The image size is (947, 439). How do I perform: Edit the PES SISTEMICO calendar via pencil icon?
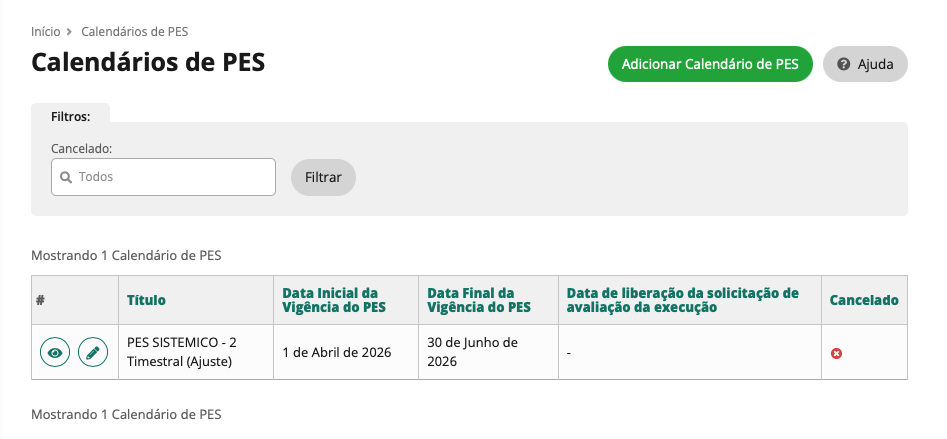(x=93, y=353)
